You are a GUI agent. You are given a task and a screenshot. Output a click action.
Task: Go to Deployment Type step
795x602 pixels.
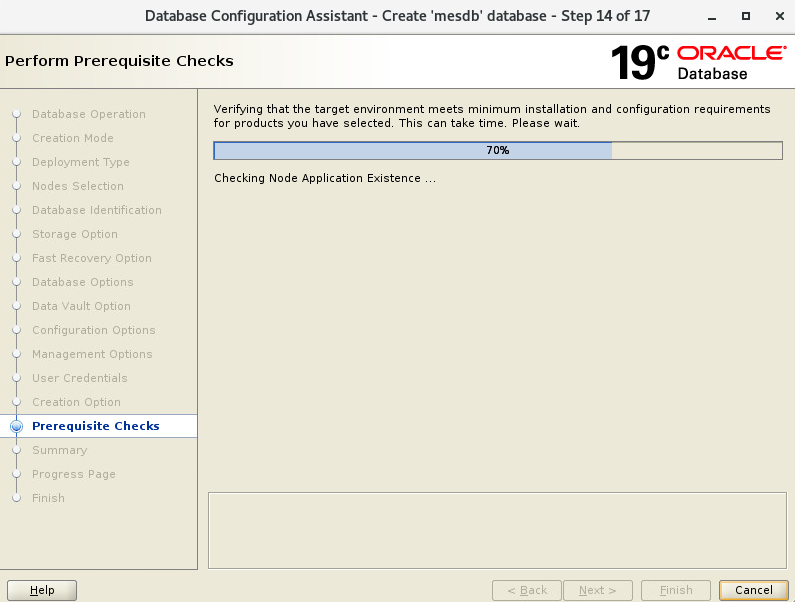[80, 162]
